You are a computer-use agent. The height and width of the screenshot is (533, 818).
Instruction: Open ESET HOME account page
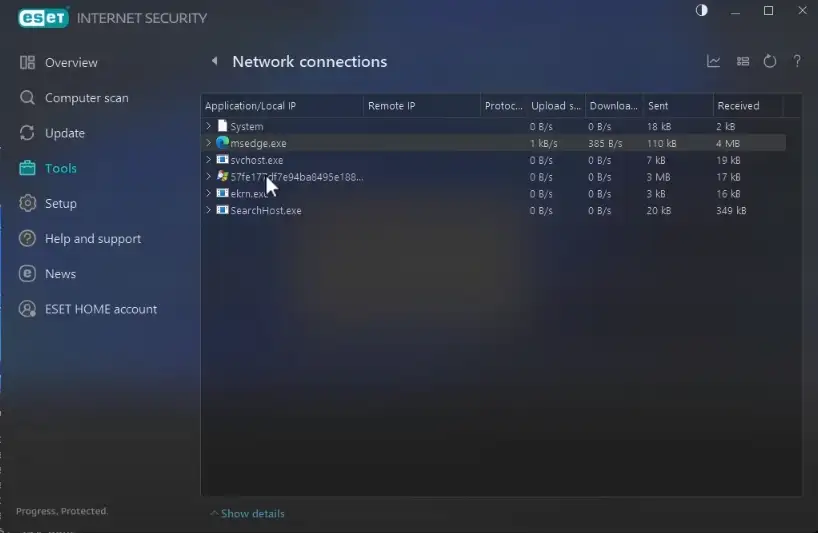(100, 310)
